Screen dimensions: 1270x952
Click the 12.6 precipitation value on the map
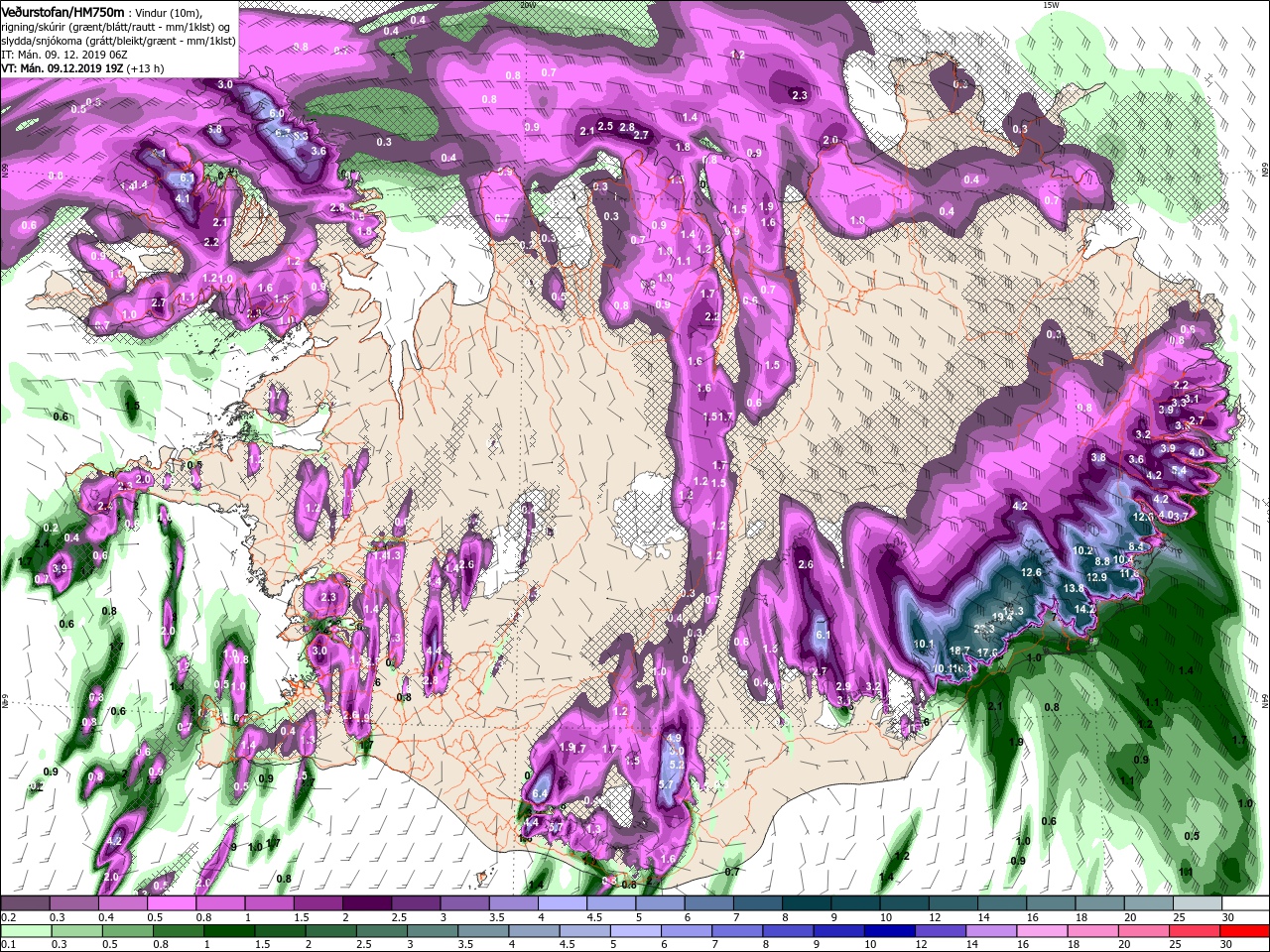(1031, 572)
